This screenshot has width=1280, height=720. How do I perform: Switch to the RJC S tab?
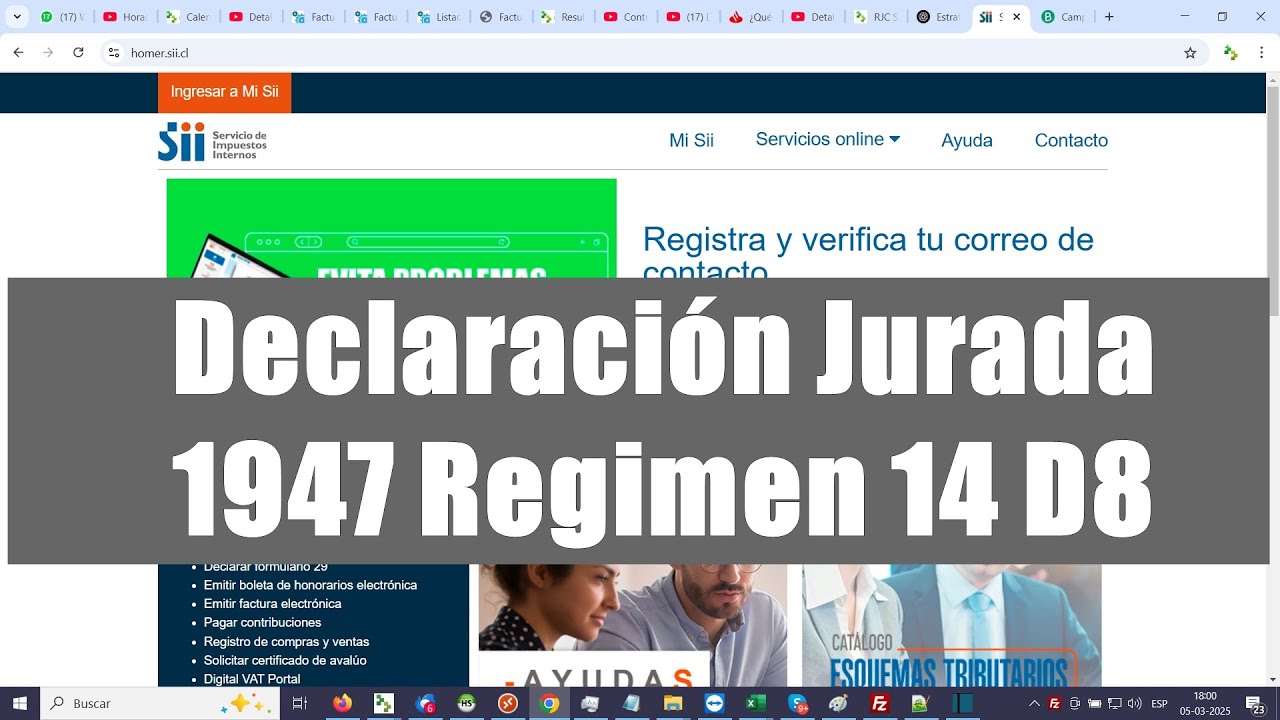[875, 17]
